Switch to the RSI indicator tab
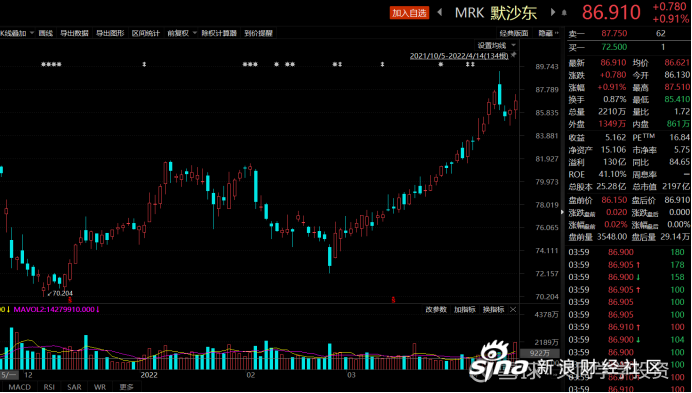 [49, 387]
